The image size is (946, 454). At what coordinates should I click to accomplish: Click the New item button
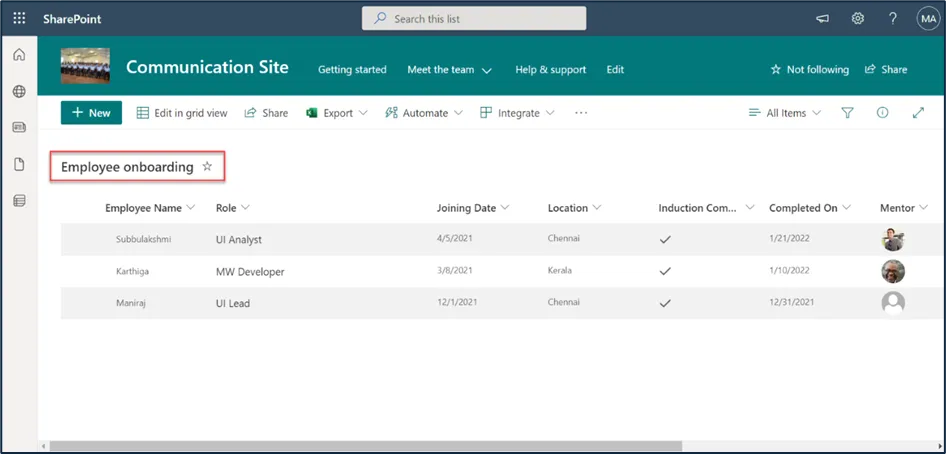(91, 113)
